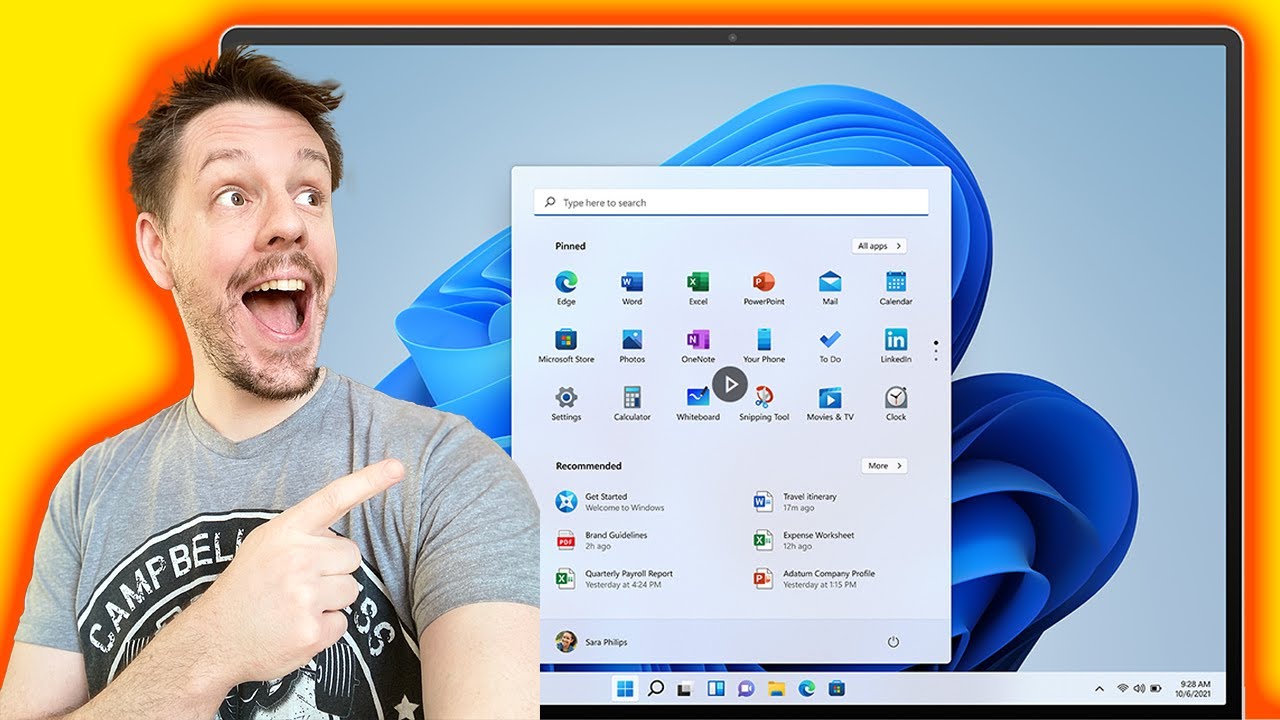Open the Clock app
Screen dimensions: 1280x720
pos(896,403)
